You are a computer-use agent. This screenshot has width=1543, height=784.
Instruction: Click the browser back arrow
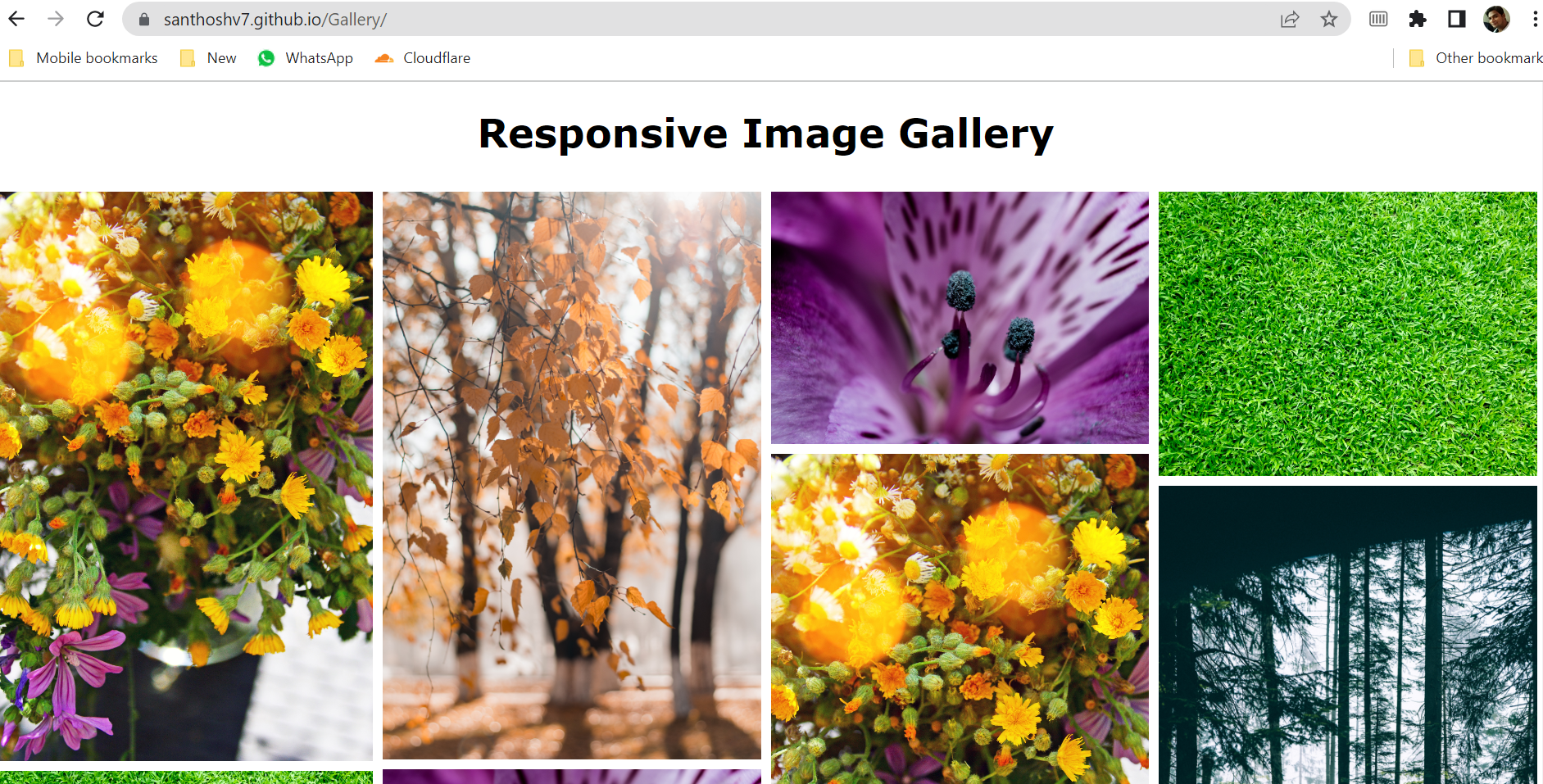point(16,19)
